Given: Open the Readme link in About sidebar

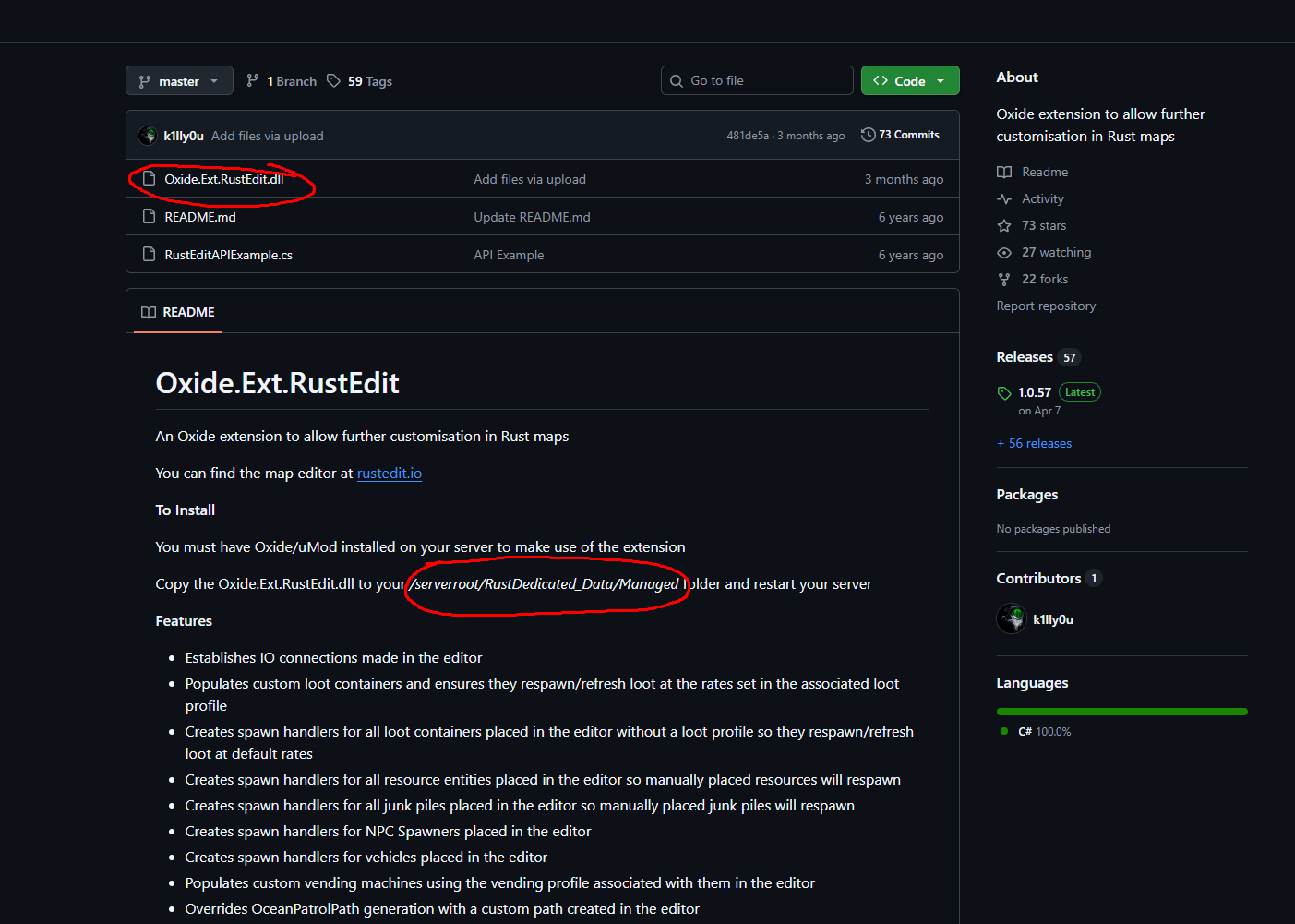Looking at the screenshot, I should click(x=1045, y=172).
